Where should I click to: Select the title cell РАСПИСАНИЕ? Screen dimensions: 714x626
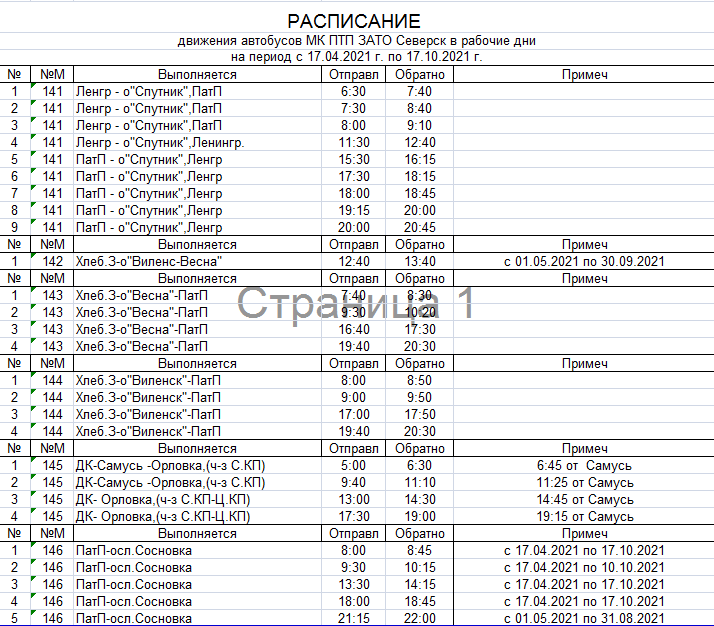point(354,21)
